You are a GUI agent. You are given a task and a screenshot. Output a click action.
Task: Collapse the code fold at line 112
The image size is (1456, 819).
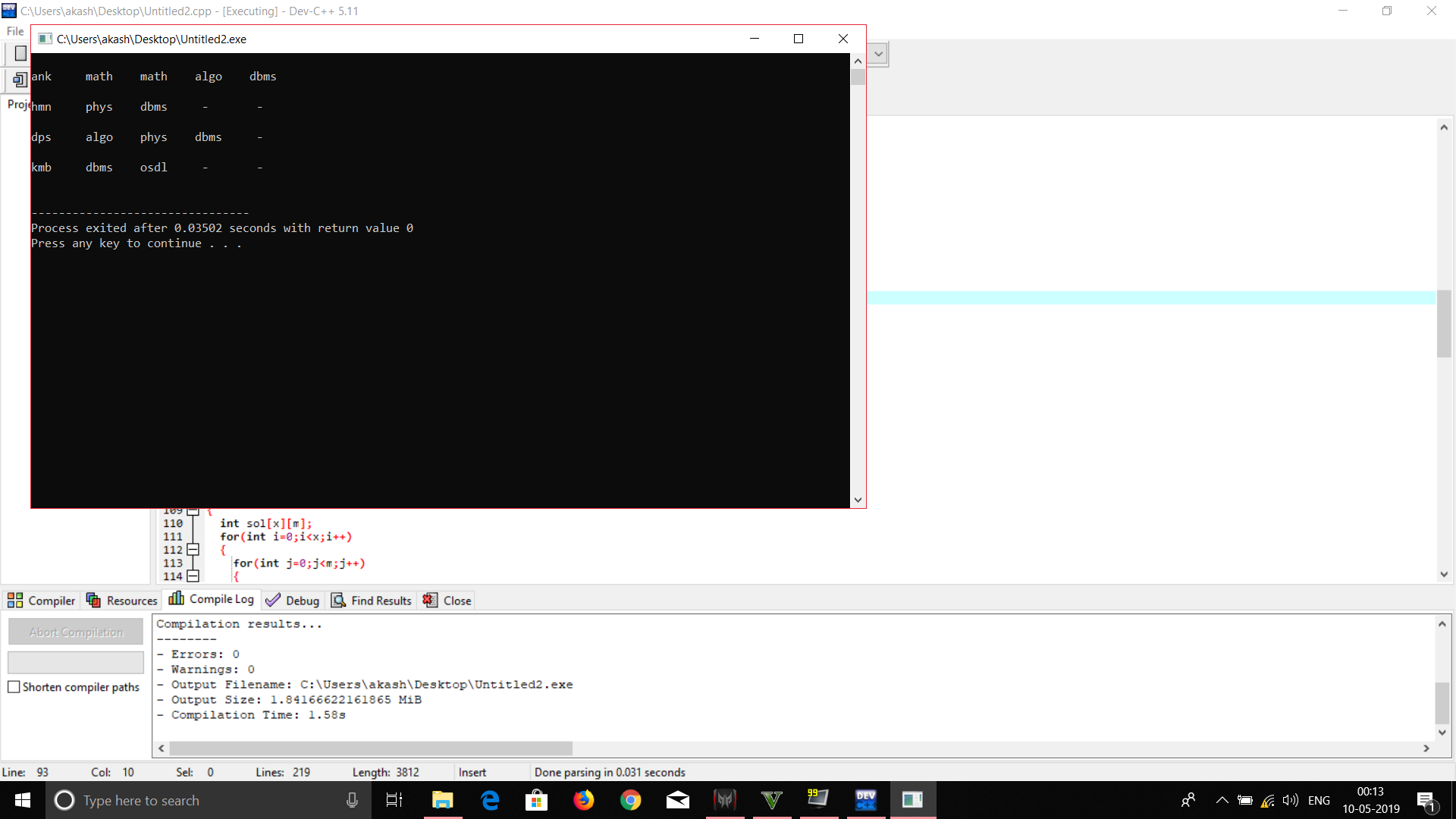click(x=193, y=550)
